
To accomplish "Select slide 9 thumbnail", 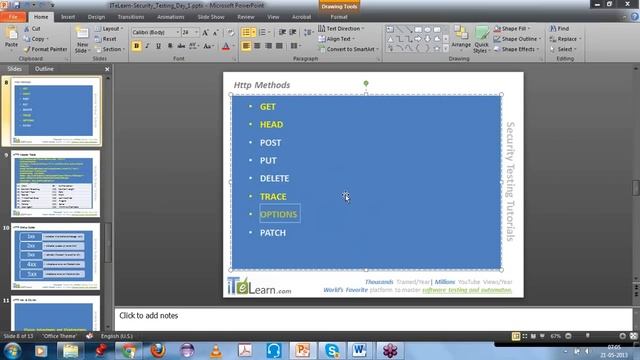I will click(x=56, y=184).
